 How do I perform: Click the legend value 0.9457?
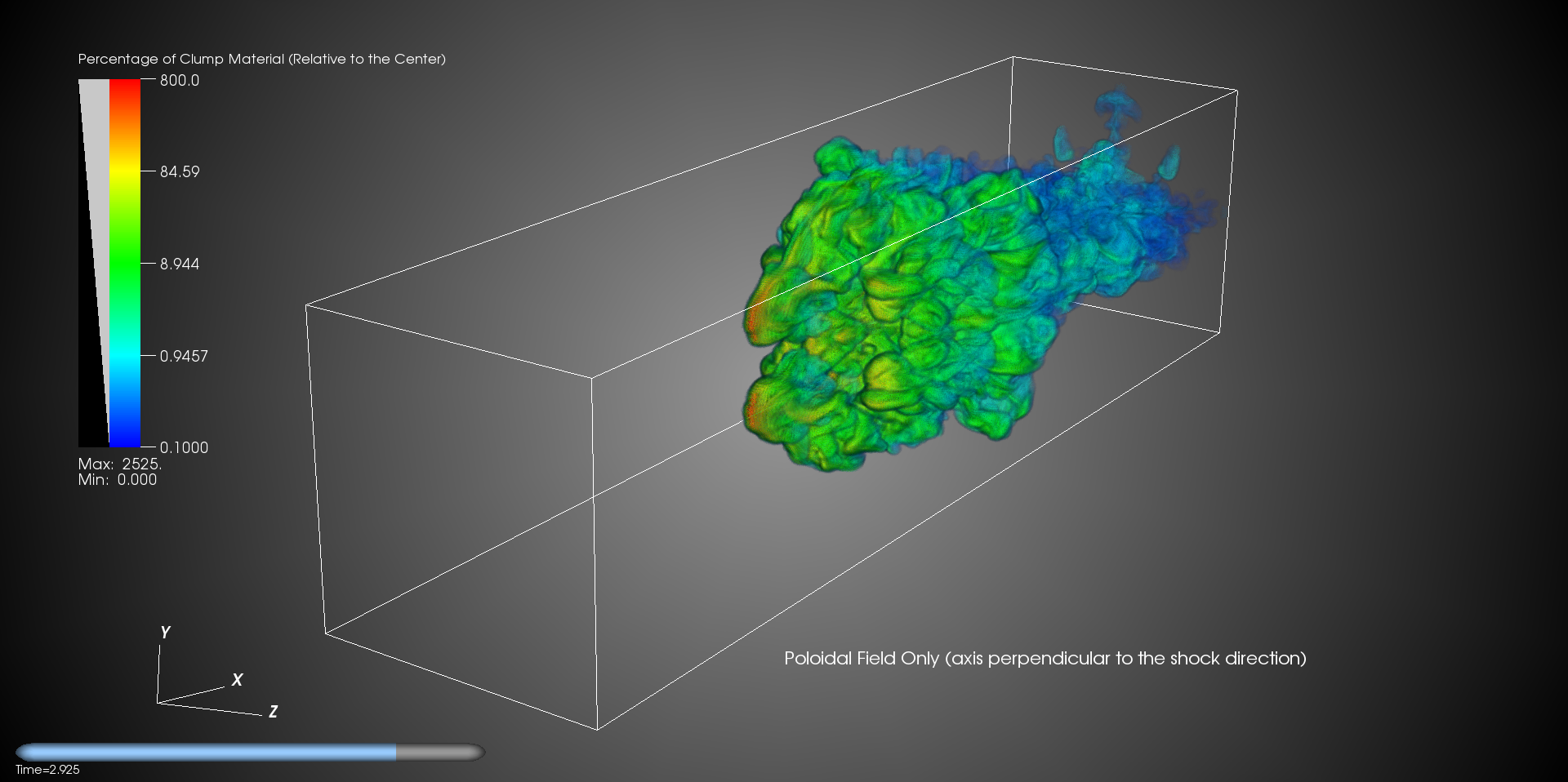(x=184, y=356)
